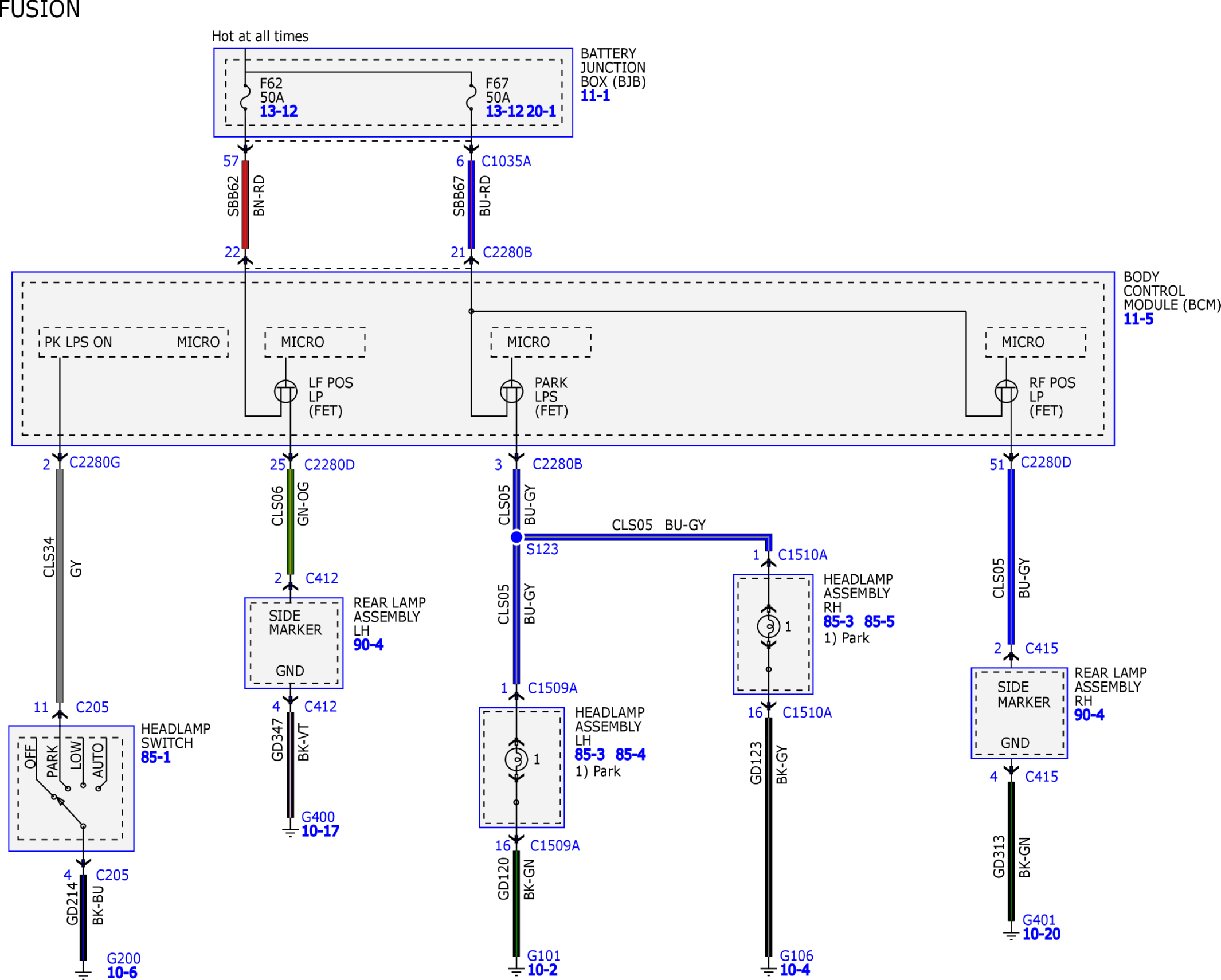This screenshot has height=980, width=1221.
Task: Open ground page 10-17 under G400
Action: [320, 831]
